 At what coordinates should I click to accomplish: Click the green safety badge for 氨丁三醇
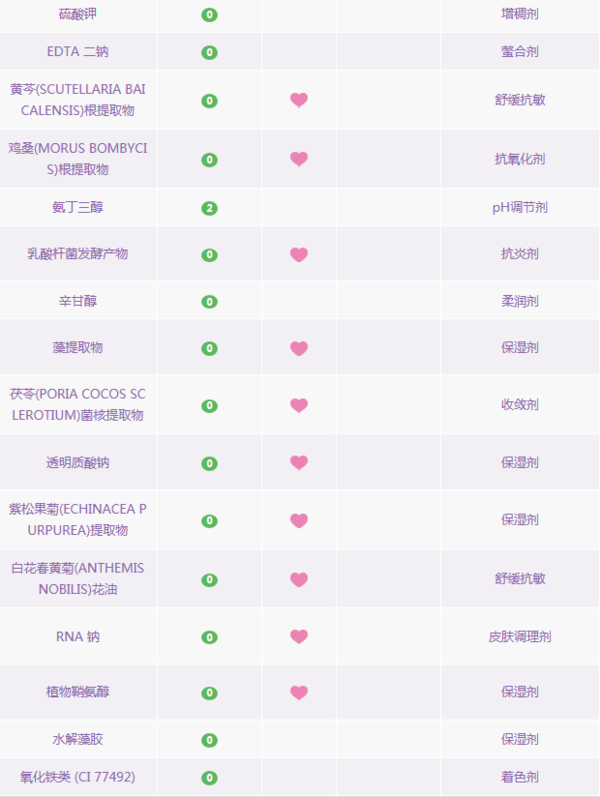click(209, 208)
